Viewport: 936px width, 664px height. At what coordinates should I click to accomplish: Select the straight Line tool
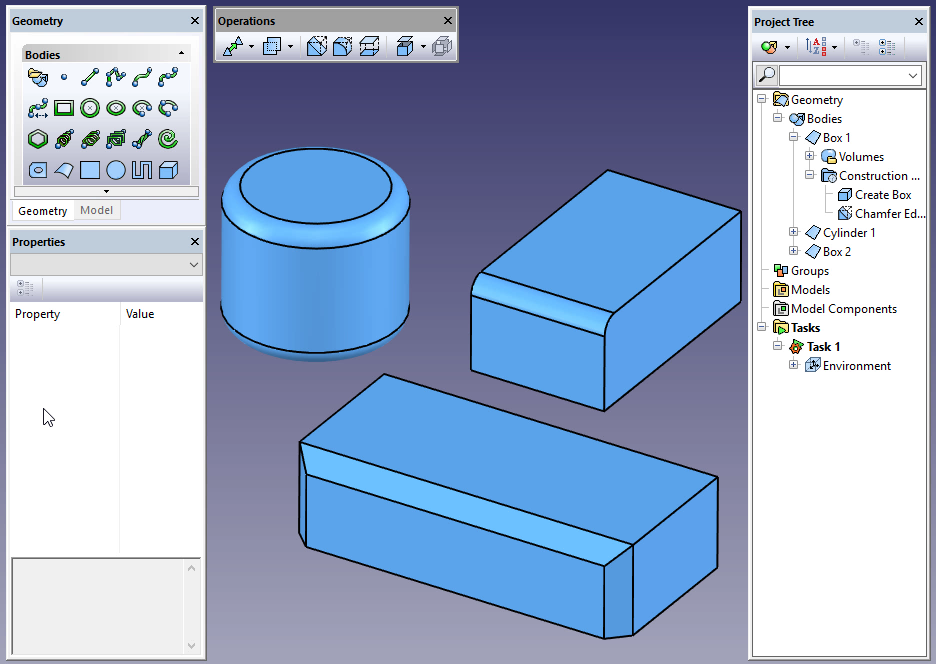click(90, 76)
